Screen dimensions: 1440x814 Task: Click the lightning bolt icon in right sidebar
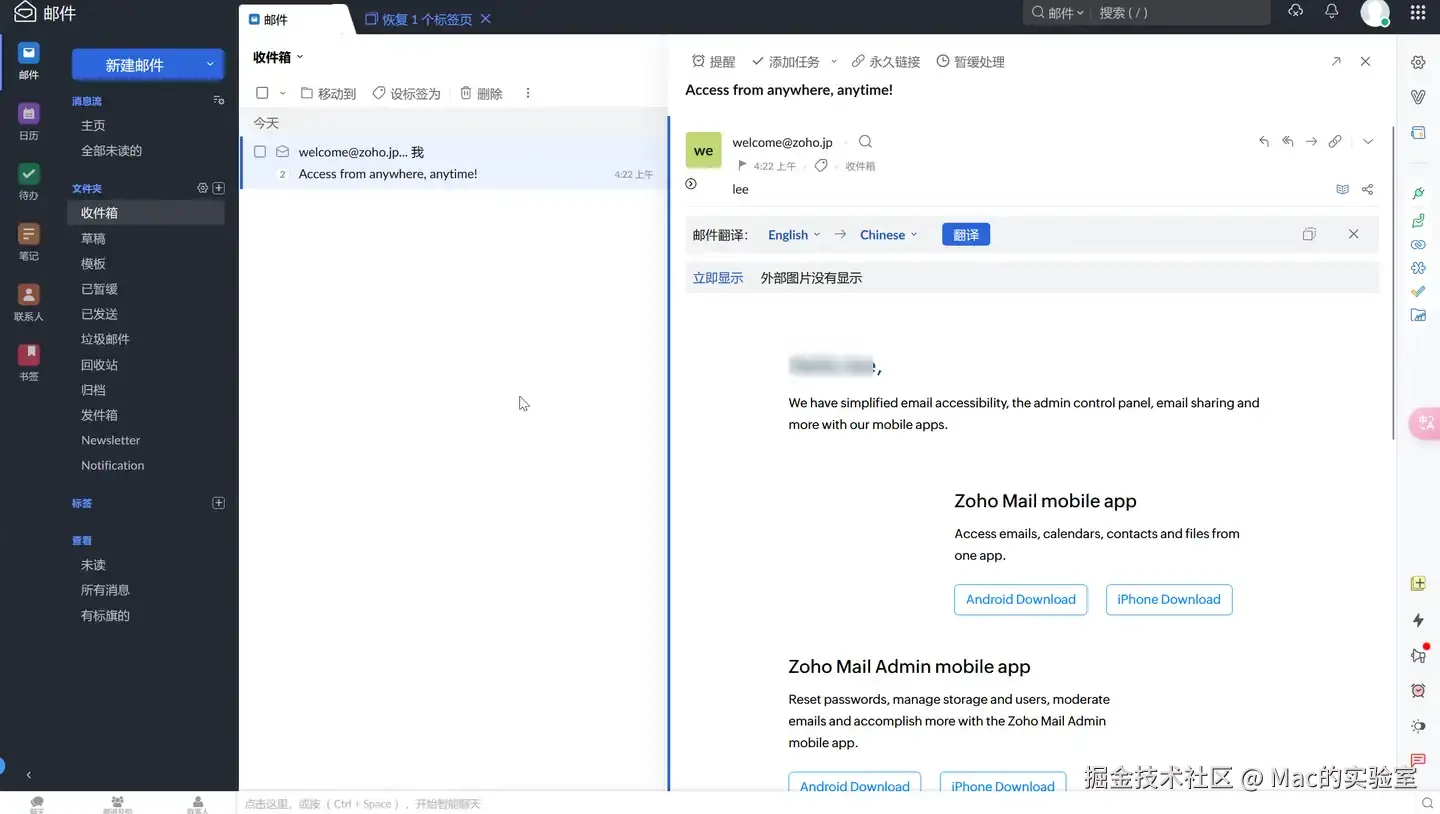[1418, 620]
